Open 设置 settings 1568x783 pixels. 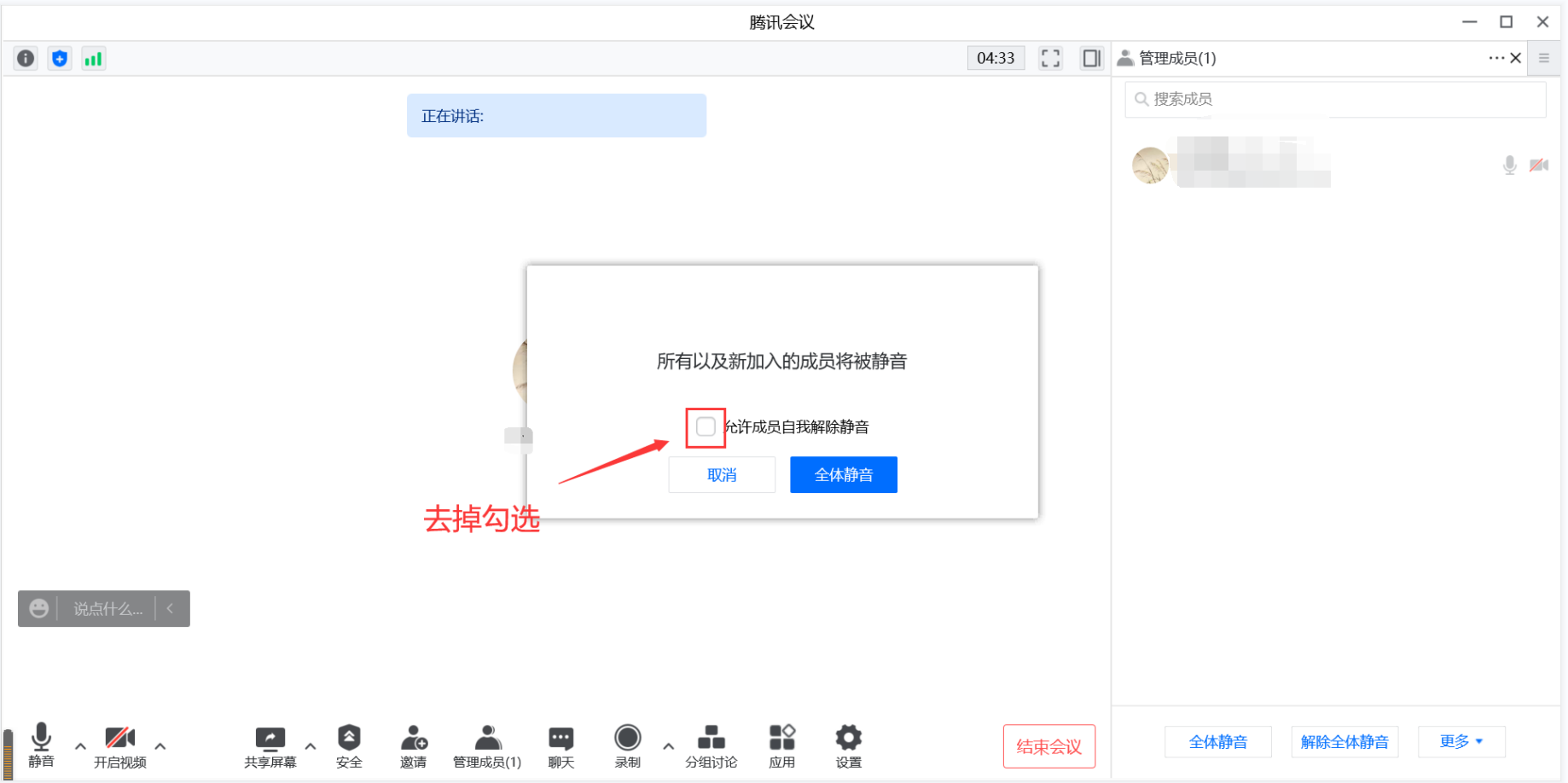(848, 746)
